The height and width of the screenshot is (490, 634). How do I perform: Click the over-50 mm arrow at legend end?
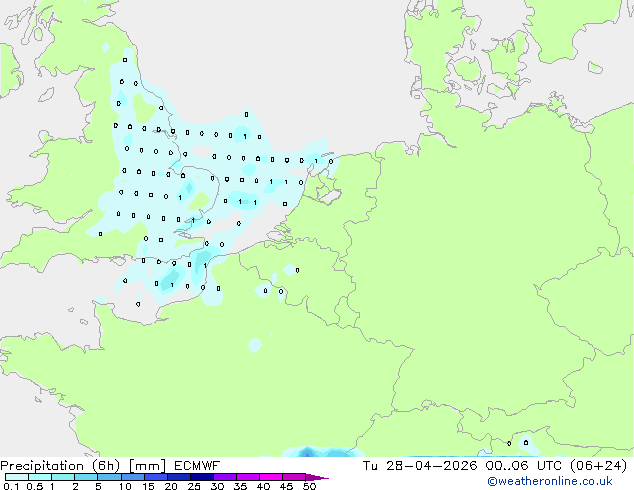pos(317,477)
